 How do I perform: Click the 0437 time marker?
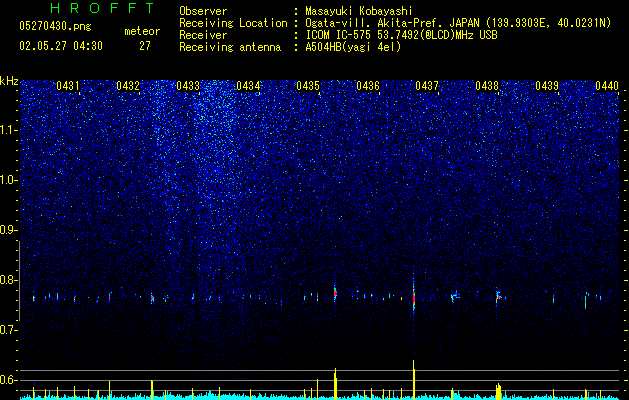pos(427,86)
